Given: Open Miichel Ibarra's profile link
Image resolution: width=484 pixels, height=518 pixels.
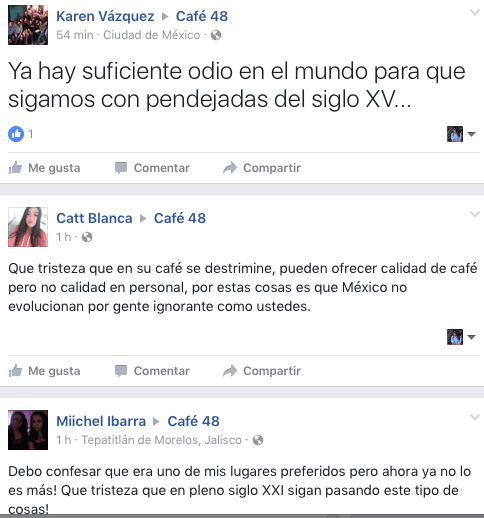Looking at the screenshot, I should coord(101,421).
